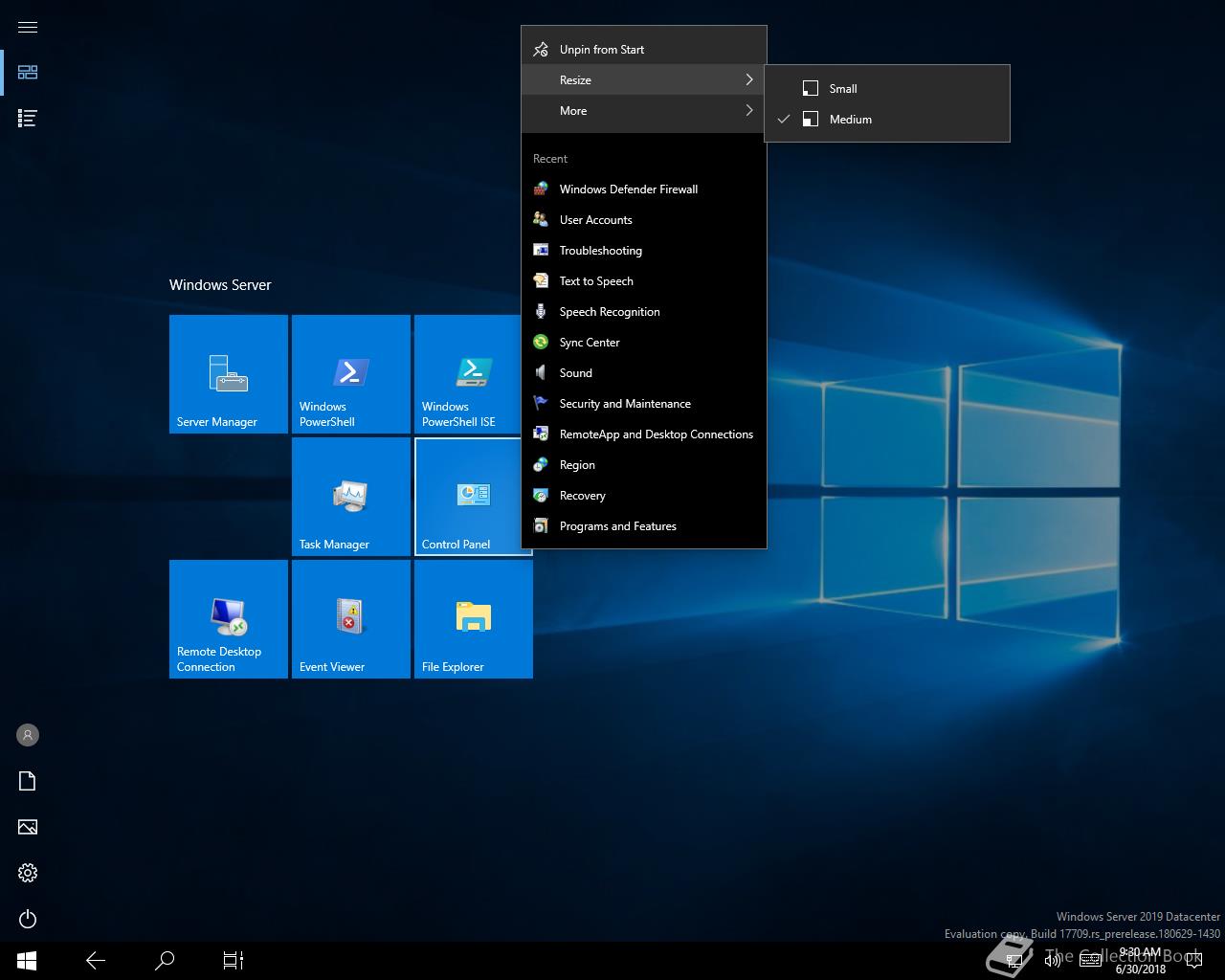Image resolution: width=1225 pixels, height=980 pixels.
Task: Open Pictures from the Start sidebar
Action: pos(28,827)
